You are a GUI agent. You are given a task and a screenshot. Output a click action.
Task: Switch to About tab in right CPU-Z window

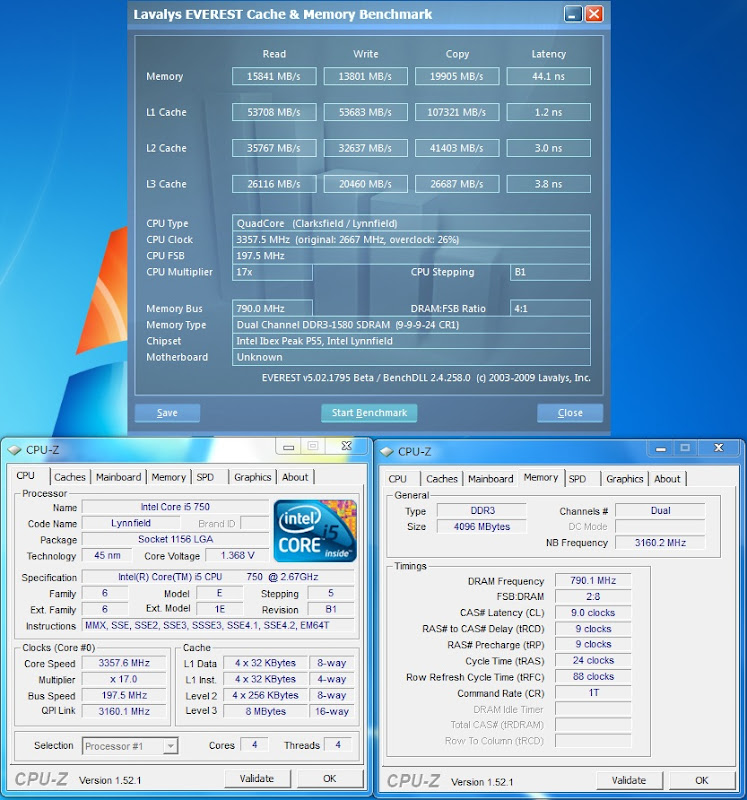click(667, 479)
